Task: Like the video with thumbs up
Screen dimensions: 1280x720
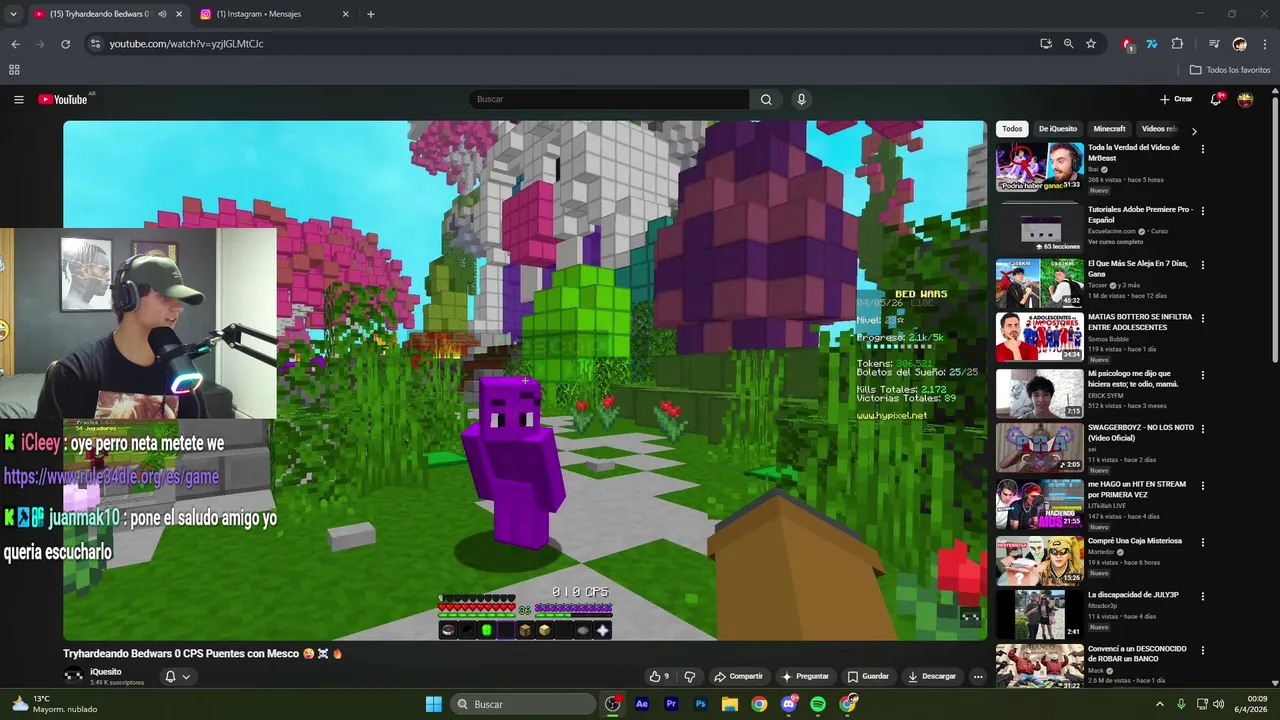Action: coord(659,676)
